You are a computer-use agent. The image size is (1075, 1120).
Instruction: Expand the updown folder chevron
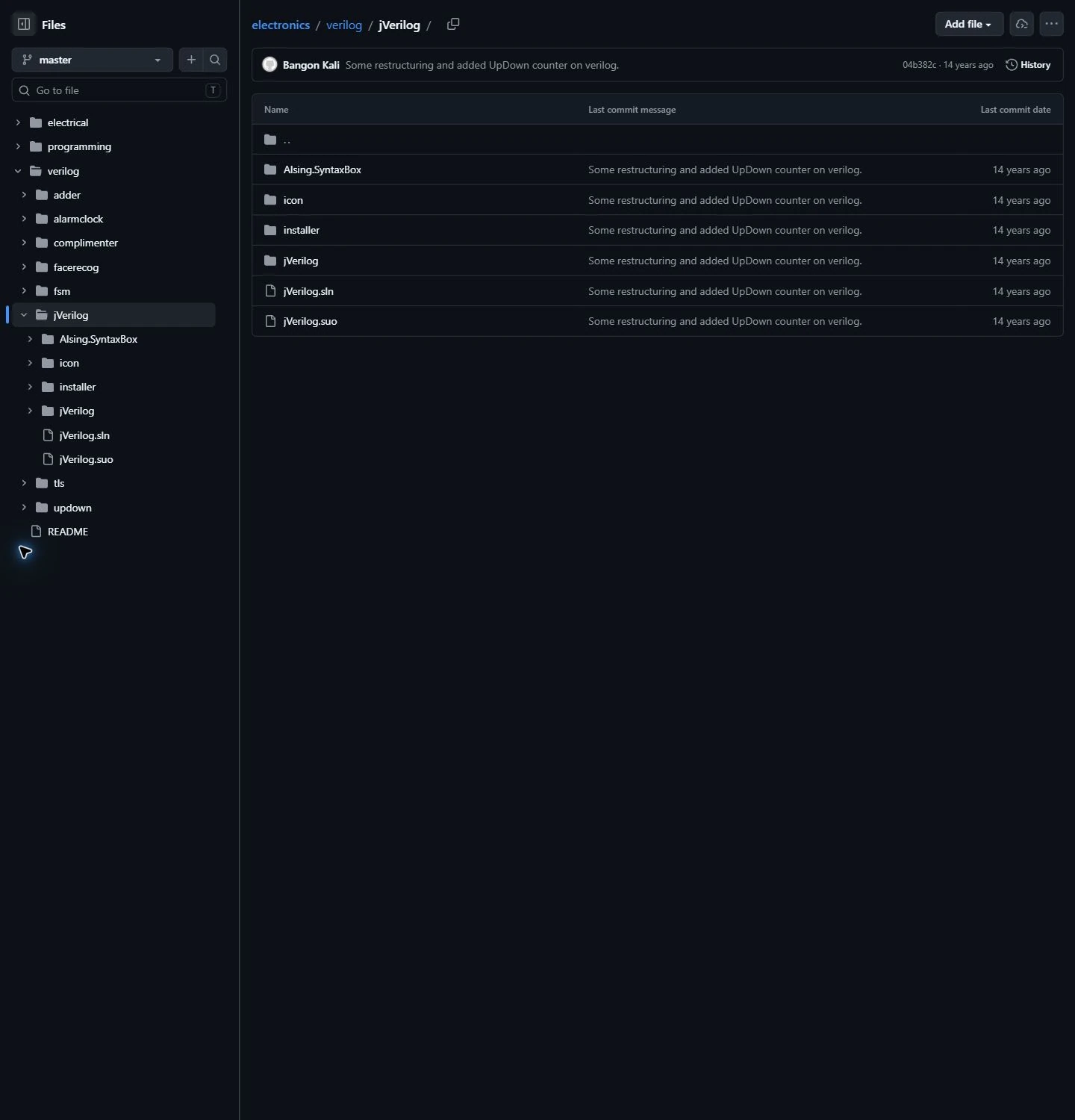point(24,508)
